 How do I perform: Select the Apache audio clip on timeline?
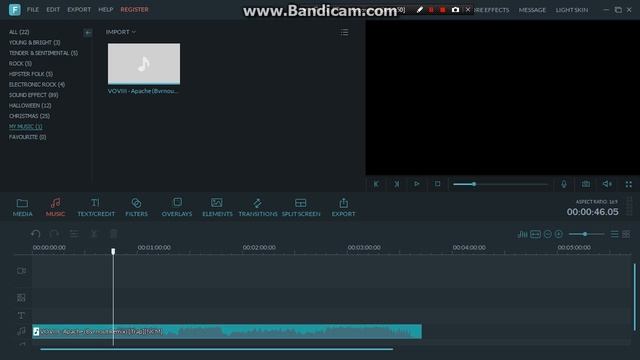[x=227, y=331]
